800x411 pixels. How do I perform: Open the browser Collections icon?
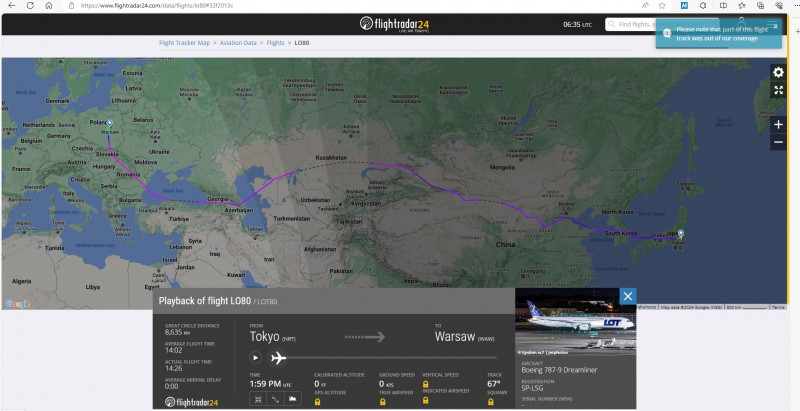pyautogui.click(x=760, y=6)
